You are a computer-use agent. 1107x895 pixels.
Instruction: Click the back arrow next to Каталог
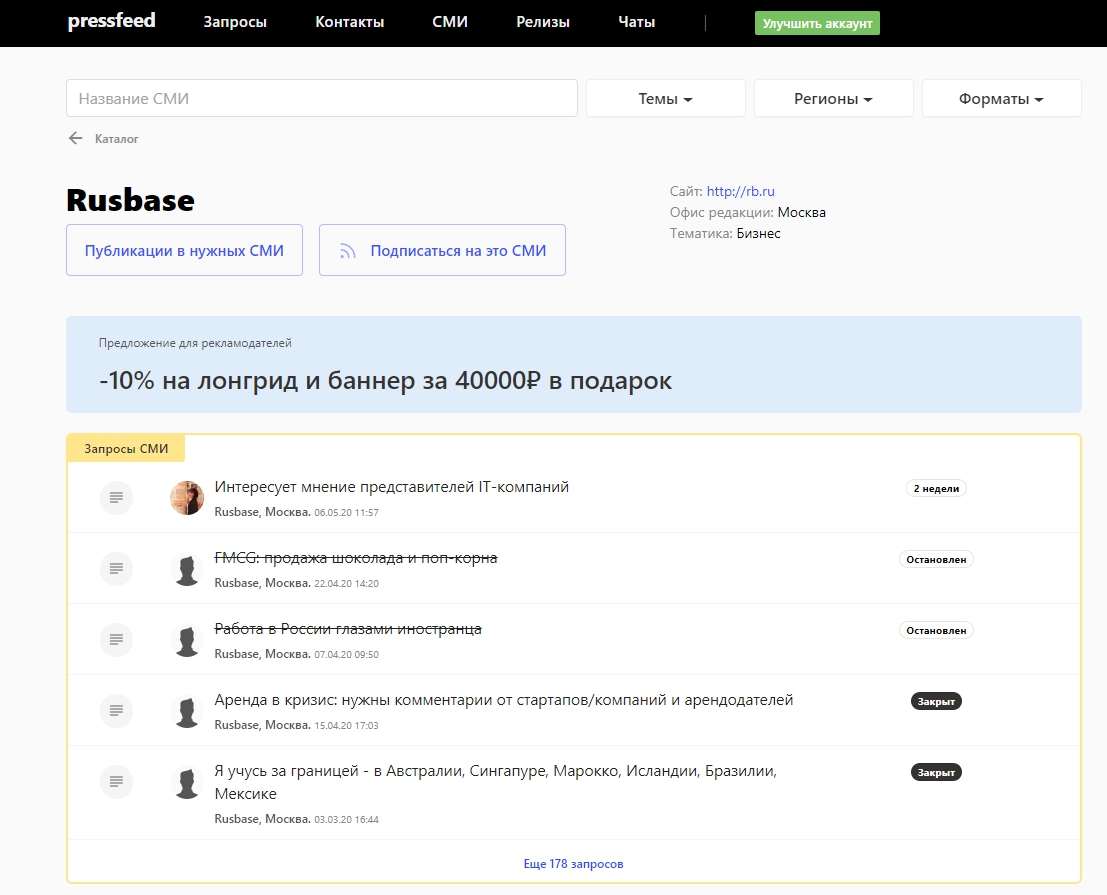pos(75,139)
